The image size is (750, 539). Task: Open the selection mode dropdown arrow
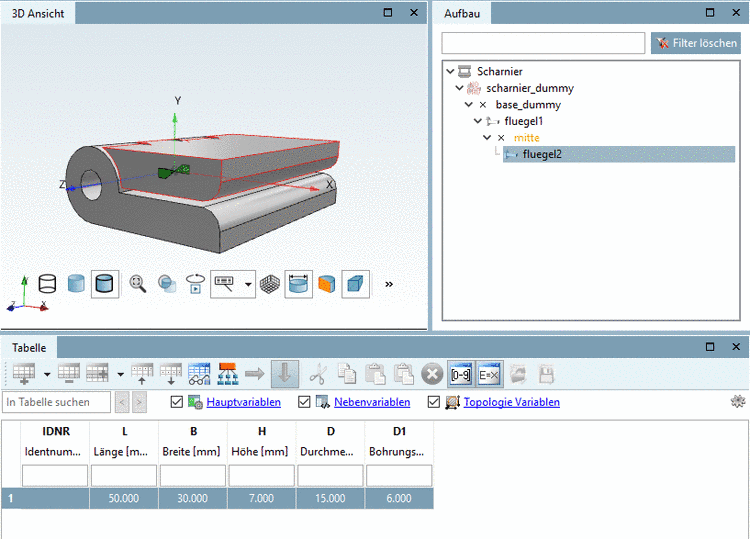248,285
